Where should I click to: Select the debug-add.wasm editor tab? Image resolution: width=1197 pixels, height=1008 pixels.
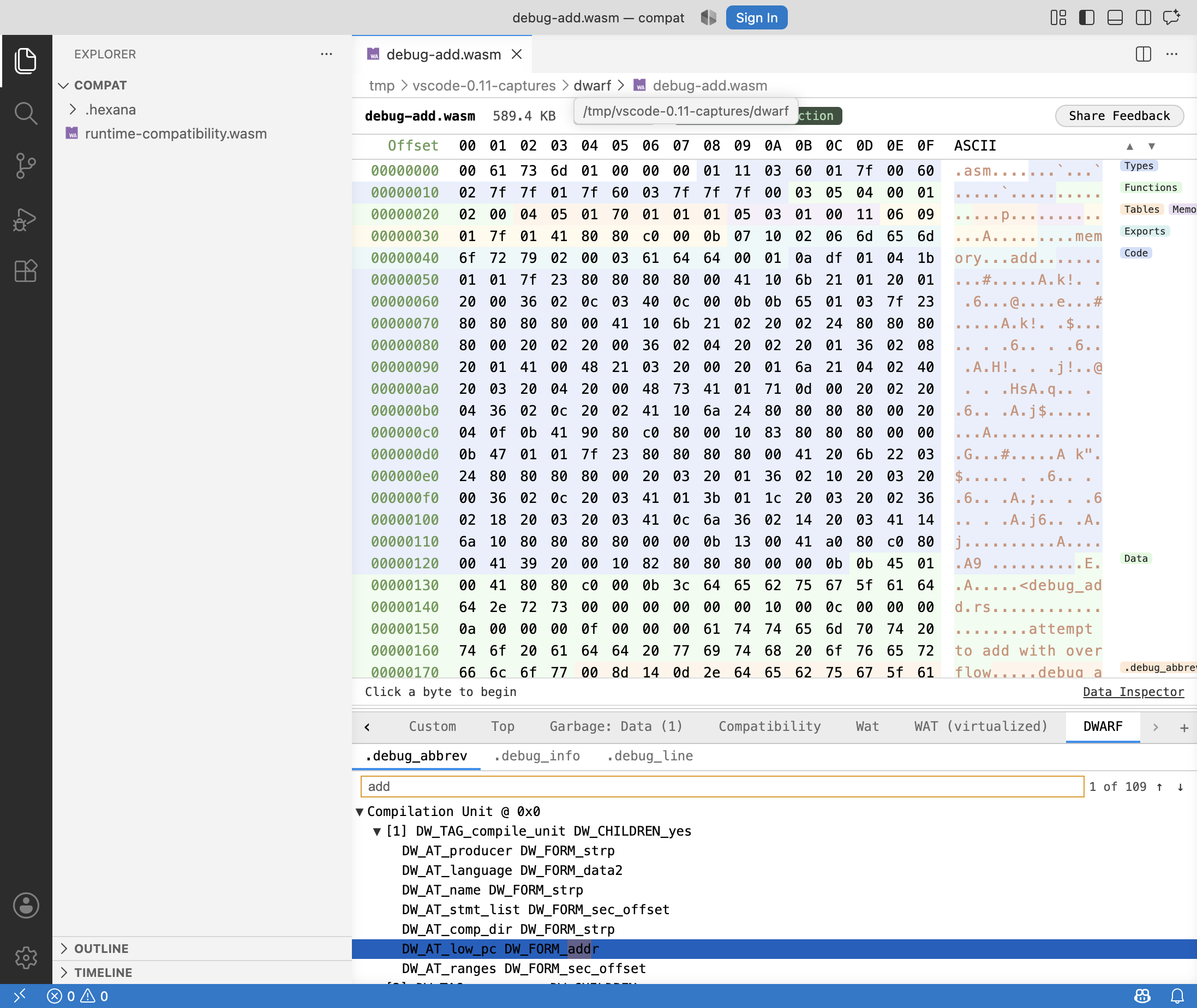(x=443, y=55)
